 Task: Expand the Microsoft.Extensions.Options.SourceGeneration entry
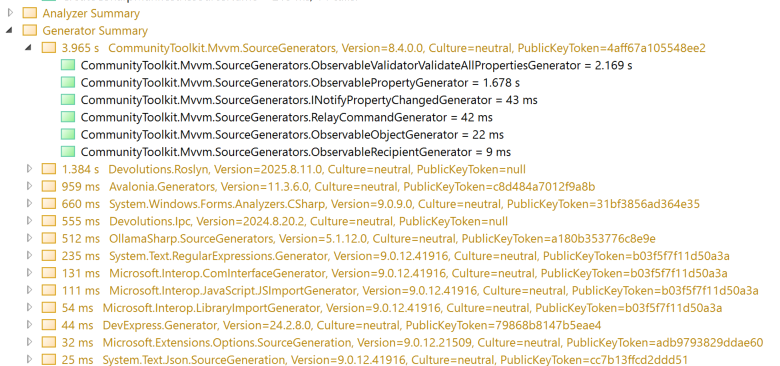coord(29,342)
